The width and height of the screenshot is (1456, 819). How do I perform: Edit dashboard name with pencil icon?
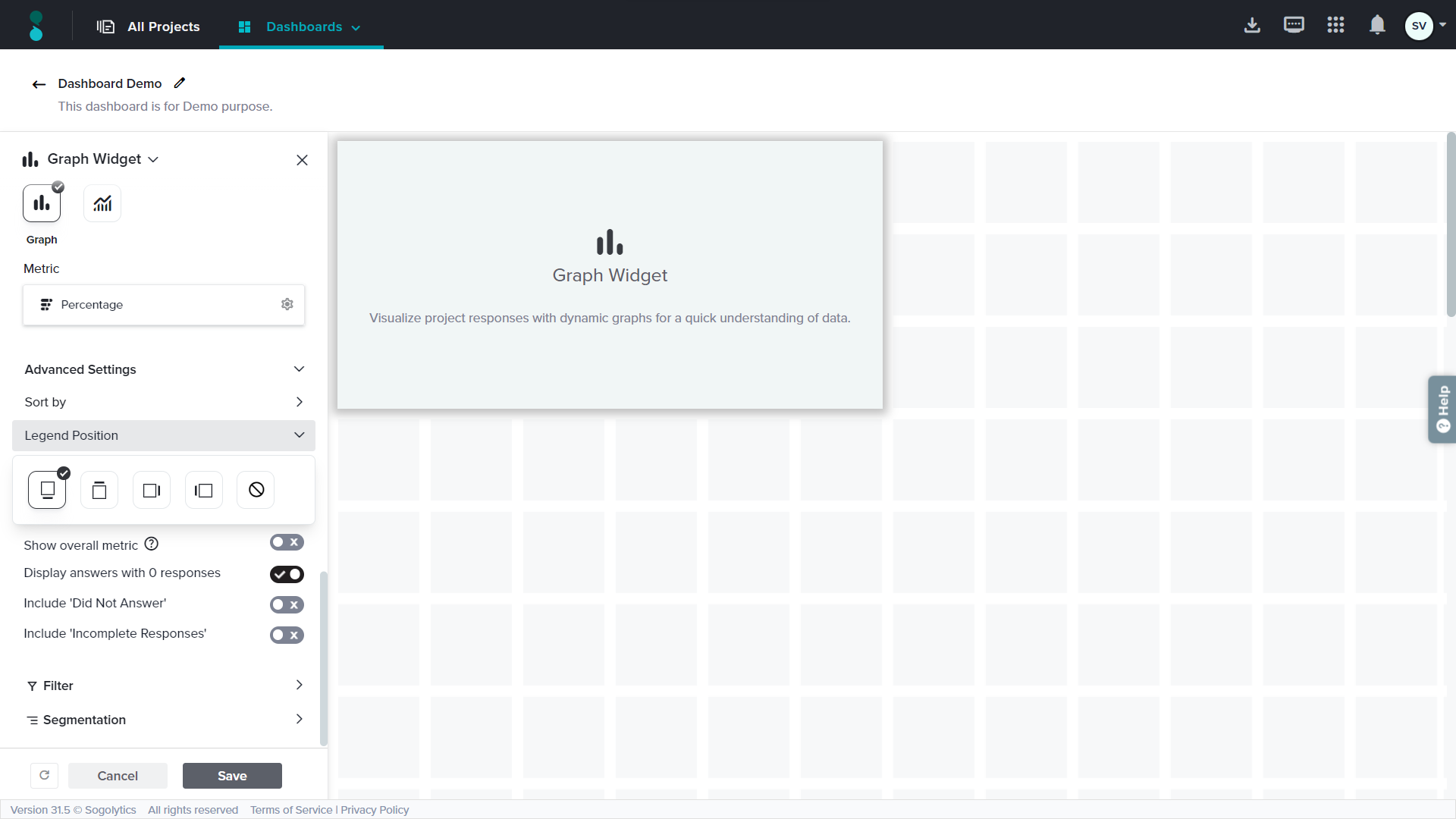coord(180,83)
